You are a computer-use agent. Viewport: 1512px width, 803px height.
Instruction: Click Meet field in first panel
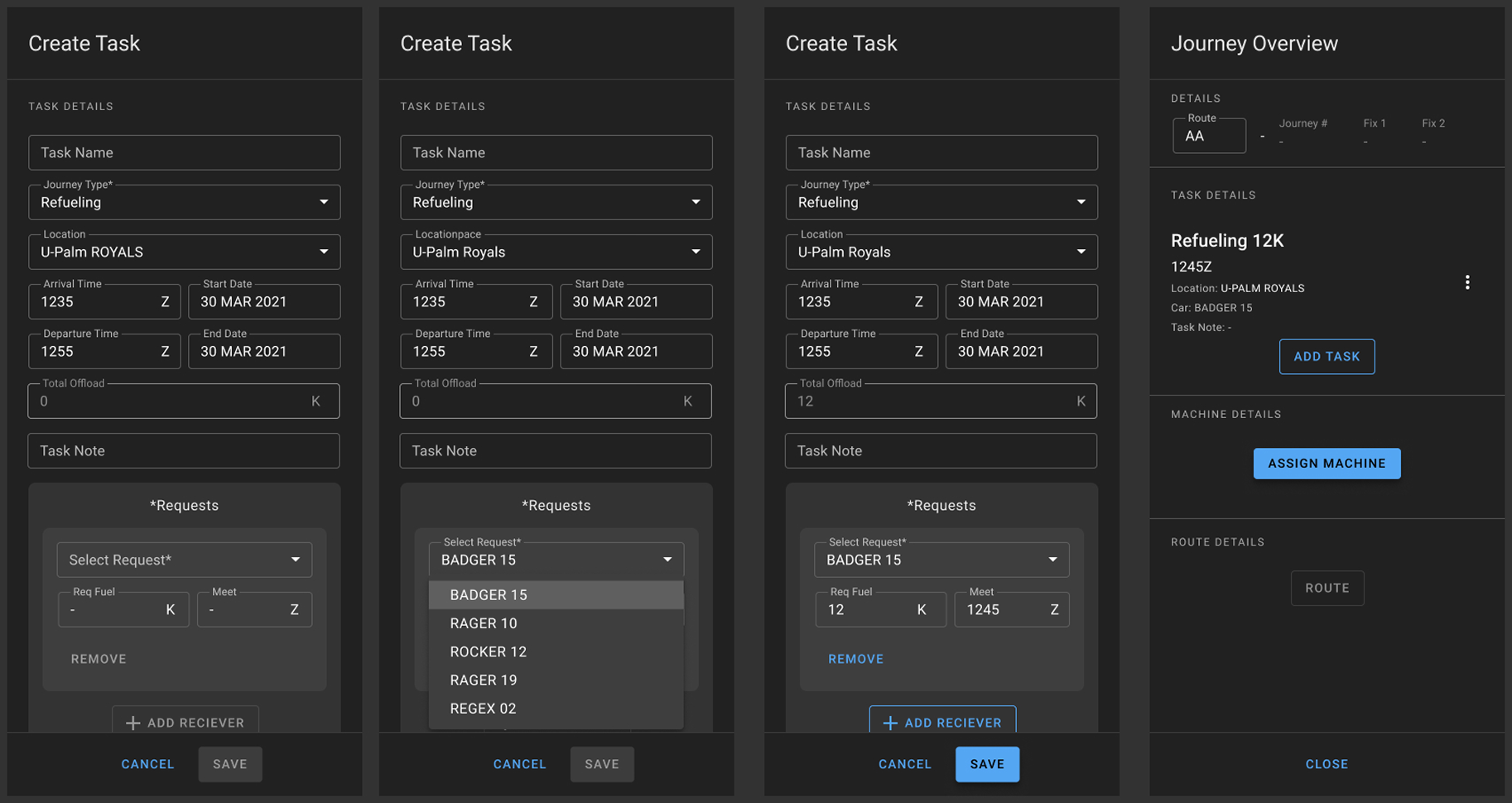(x=254, y=609)
